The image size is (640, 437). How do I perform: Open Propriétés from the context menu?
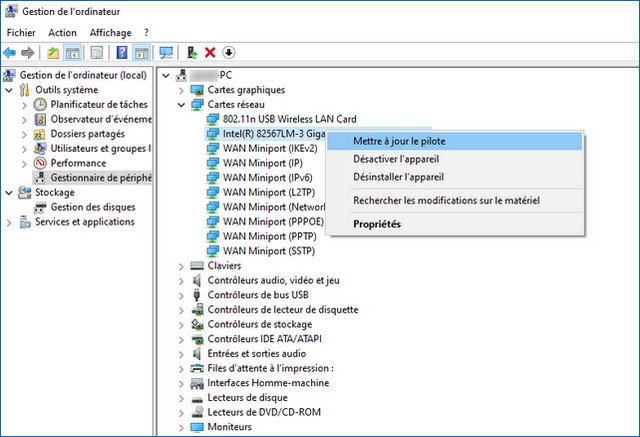[x=376, y=224]
